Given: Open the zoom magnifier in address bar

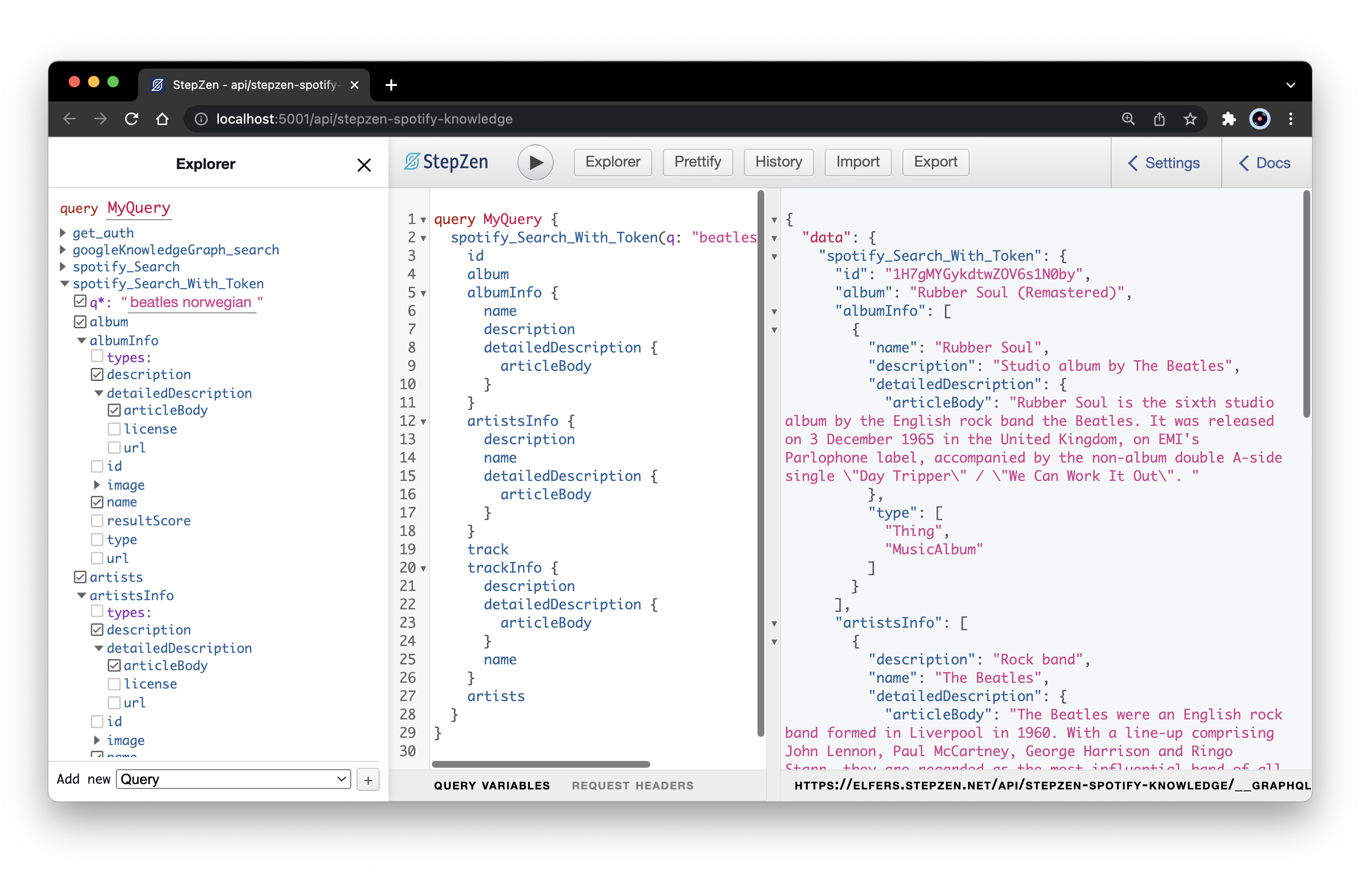Looking at the screenshot, I should point(1128,118).
